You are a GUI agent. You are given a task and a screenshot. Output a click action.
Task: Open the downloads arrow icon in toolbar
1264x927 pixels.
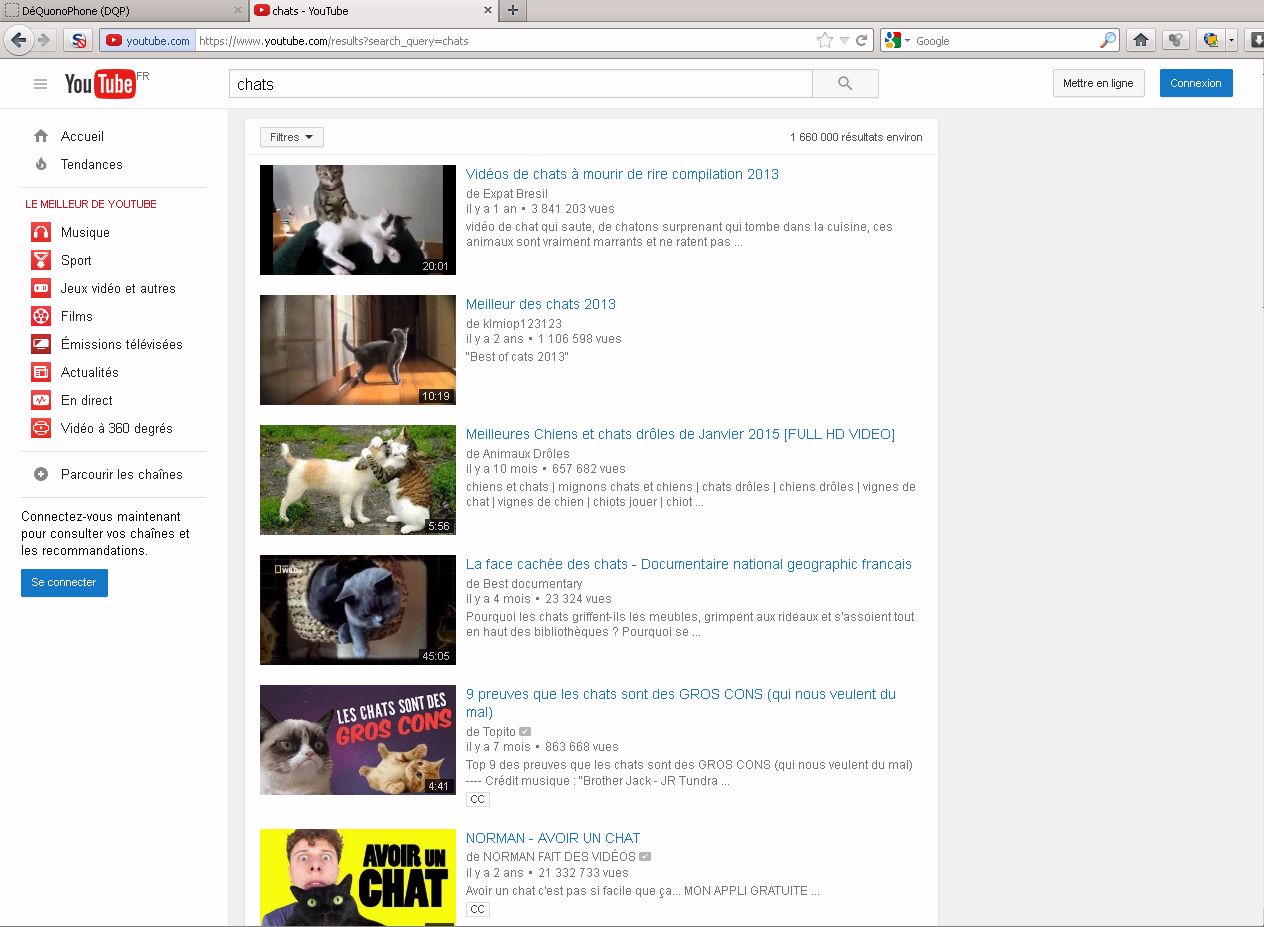1257,41
